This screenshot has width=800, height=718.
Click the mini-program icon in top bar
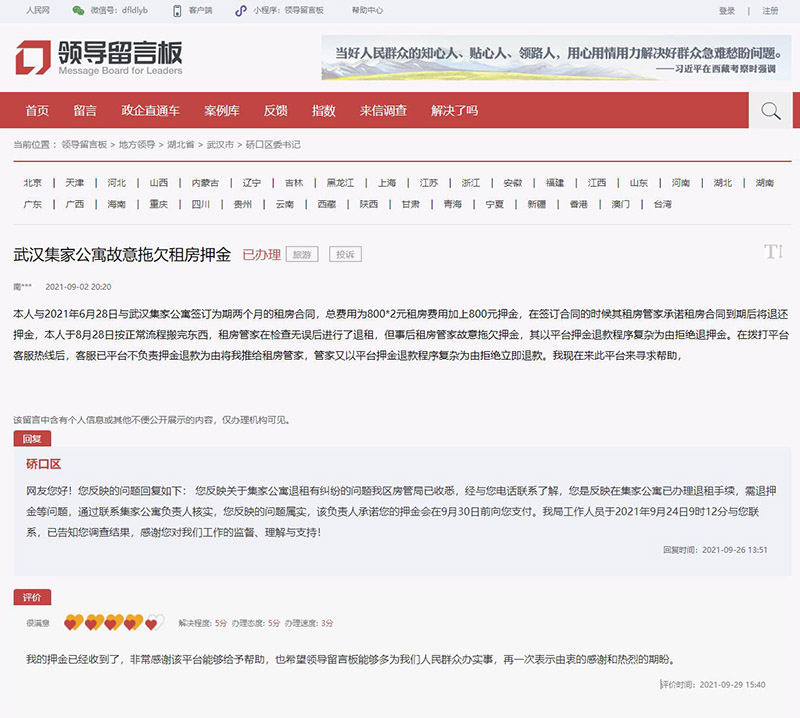241,11
